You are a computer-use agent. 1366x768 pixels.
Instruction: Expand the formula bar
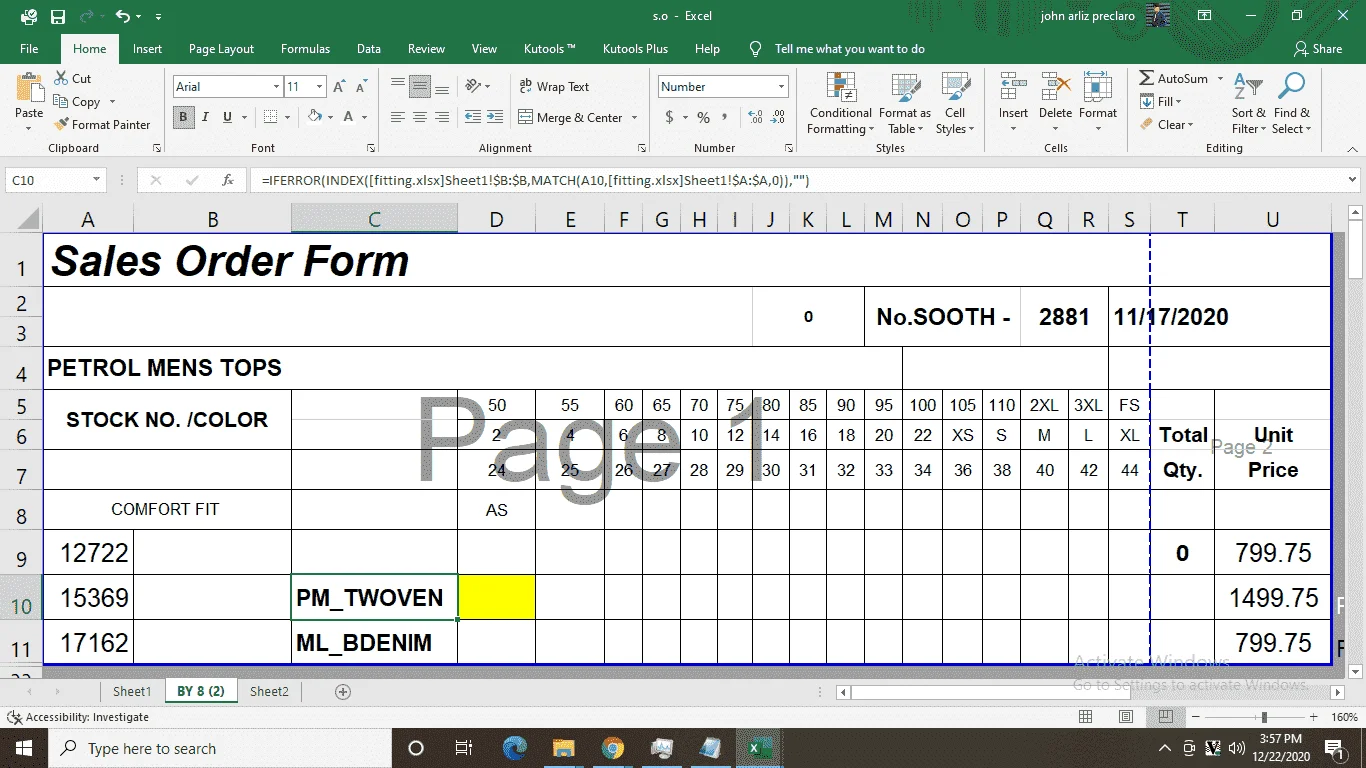click(1353, 180)
